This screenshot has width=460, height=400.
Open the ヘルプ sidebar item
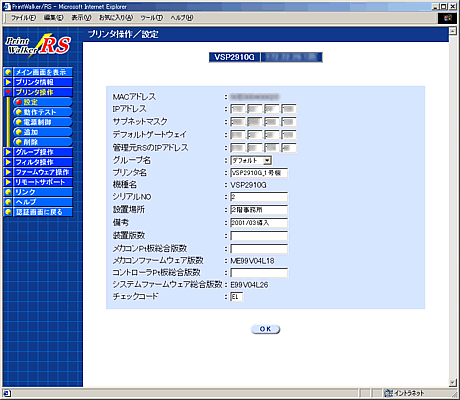click(43, 202)
